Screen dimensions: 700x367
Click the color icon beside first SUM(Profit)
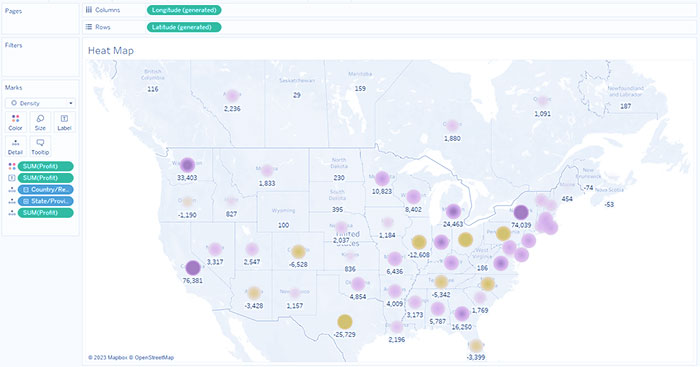point(12,166)
